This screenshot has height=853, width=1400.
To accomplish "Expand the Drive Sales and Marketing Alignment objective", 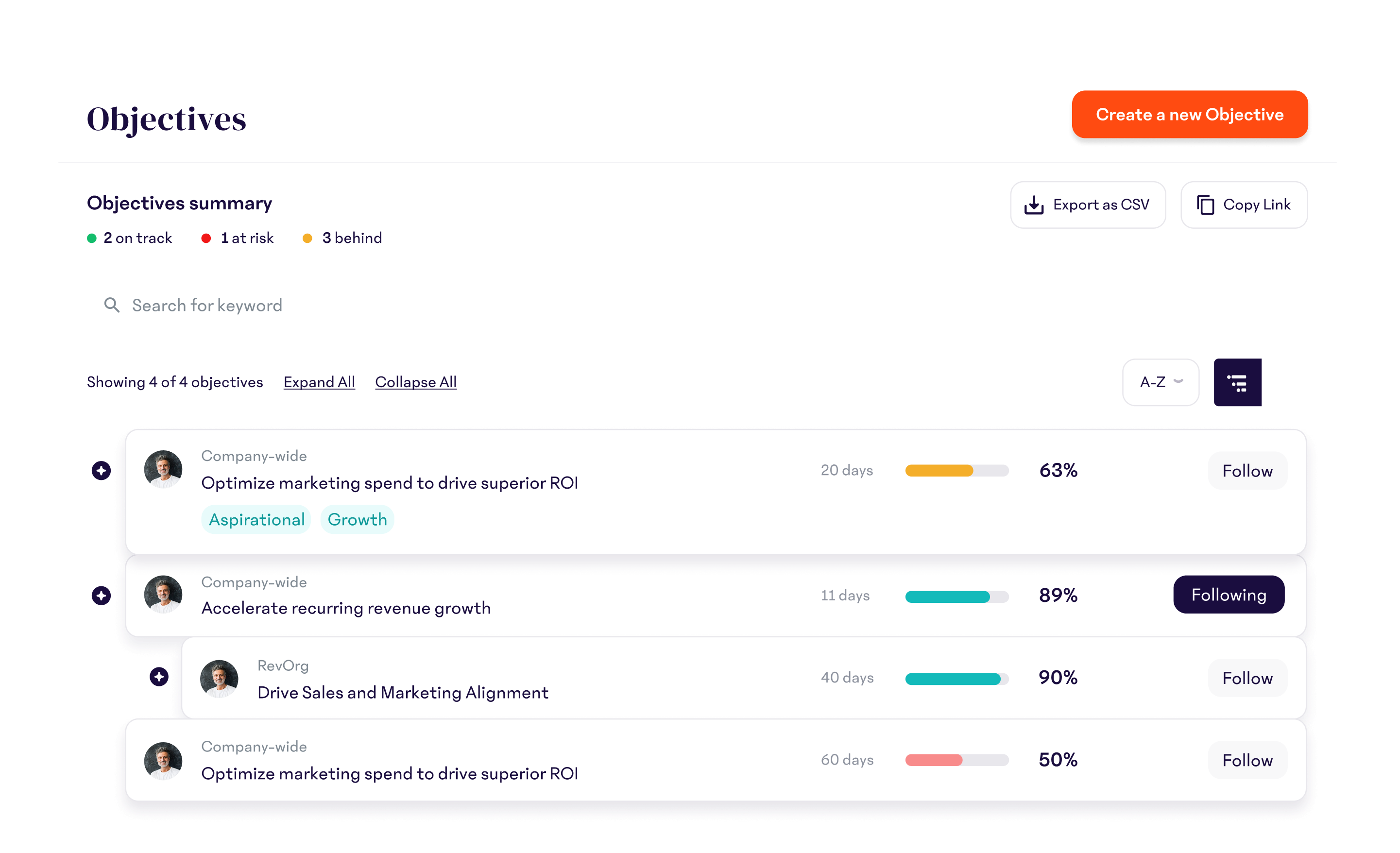I will 159,677.
